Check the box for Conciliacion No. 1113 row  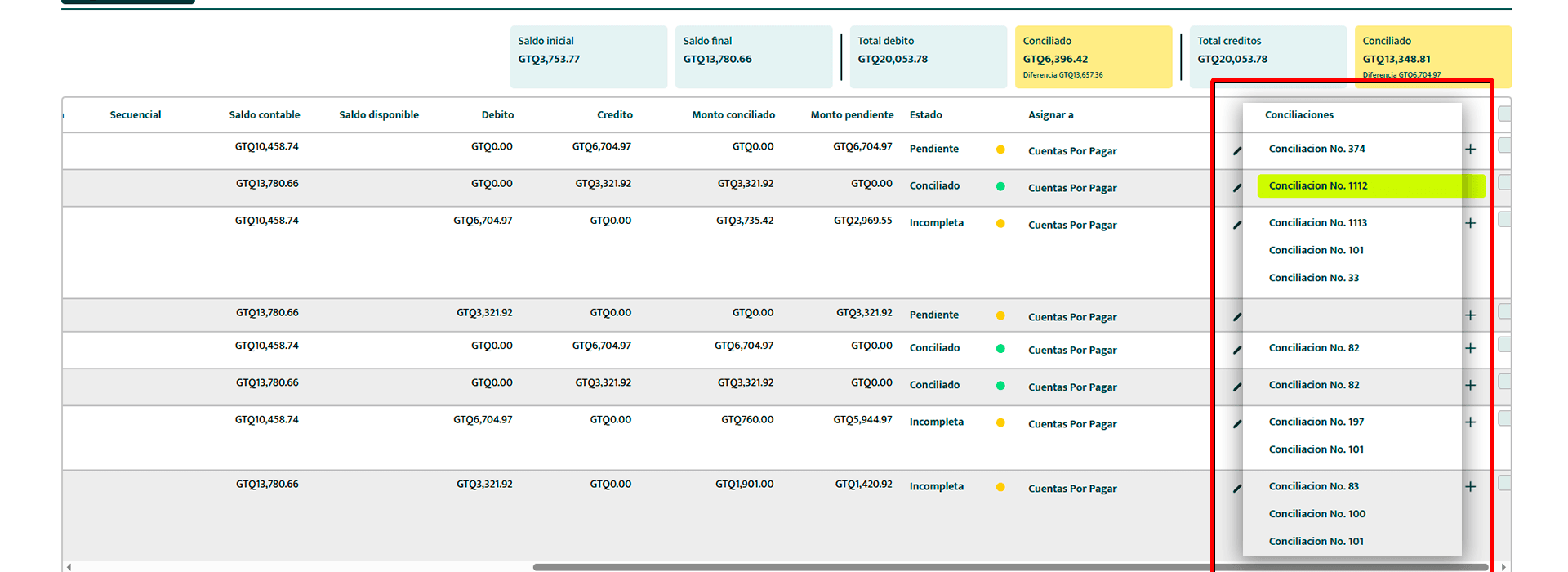coord(1504,219)
